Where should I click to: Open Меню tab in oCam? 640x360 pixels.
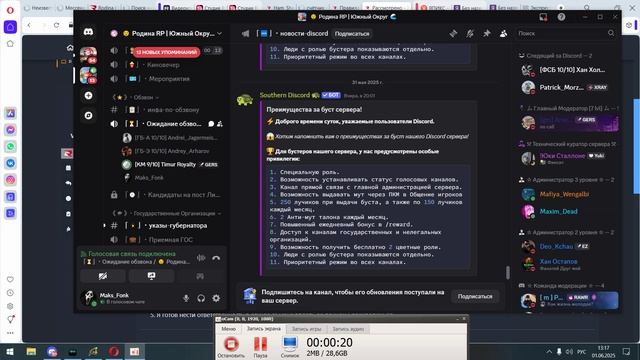[x=229, y=329]
